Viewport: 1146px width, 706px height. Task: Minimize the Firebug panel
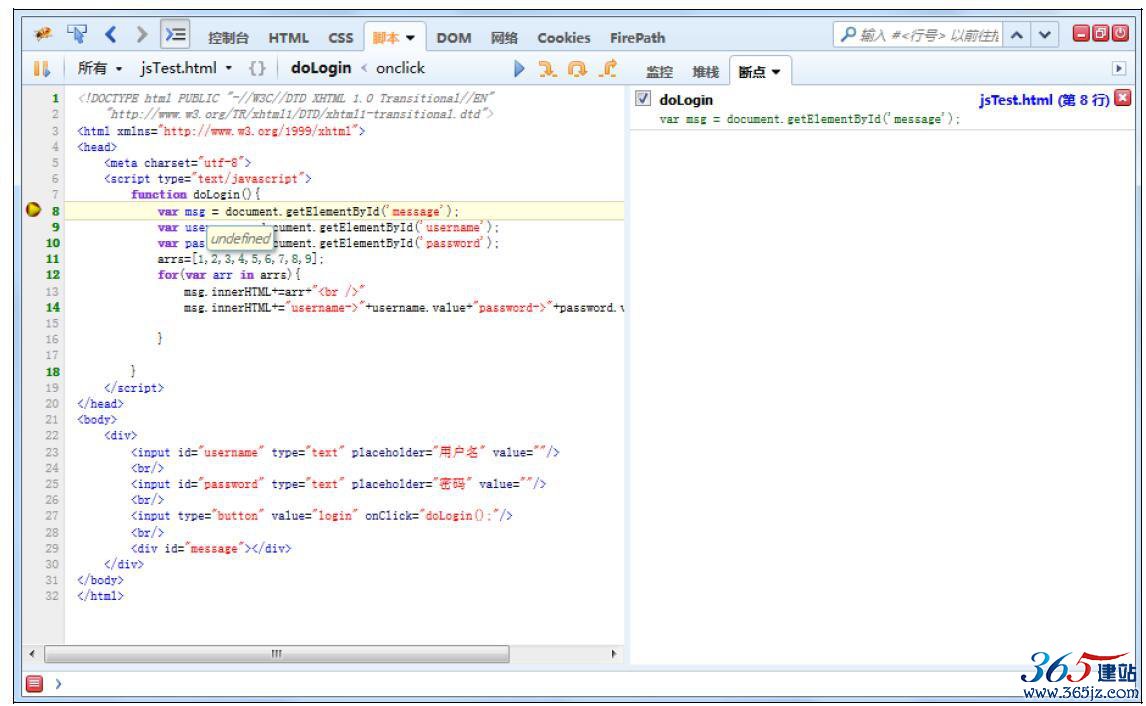pyautogui.click(x=1081, y=33)
